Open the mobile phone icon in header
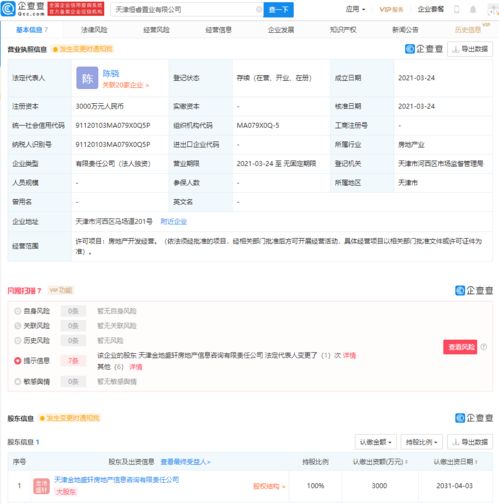 pyautogui.click(x=457, y=9)
